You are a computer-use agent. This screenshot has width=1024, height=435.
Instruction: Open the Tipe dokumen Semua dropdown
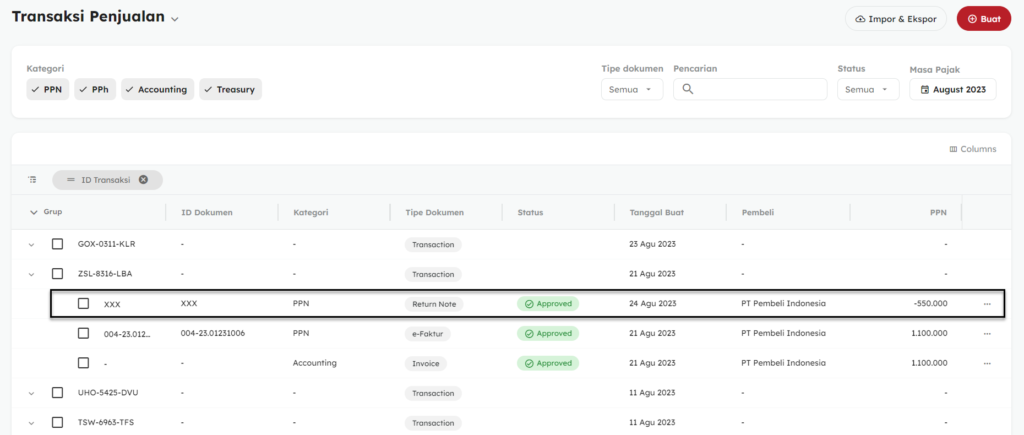pyautogui.click(x=632, y=89)
